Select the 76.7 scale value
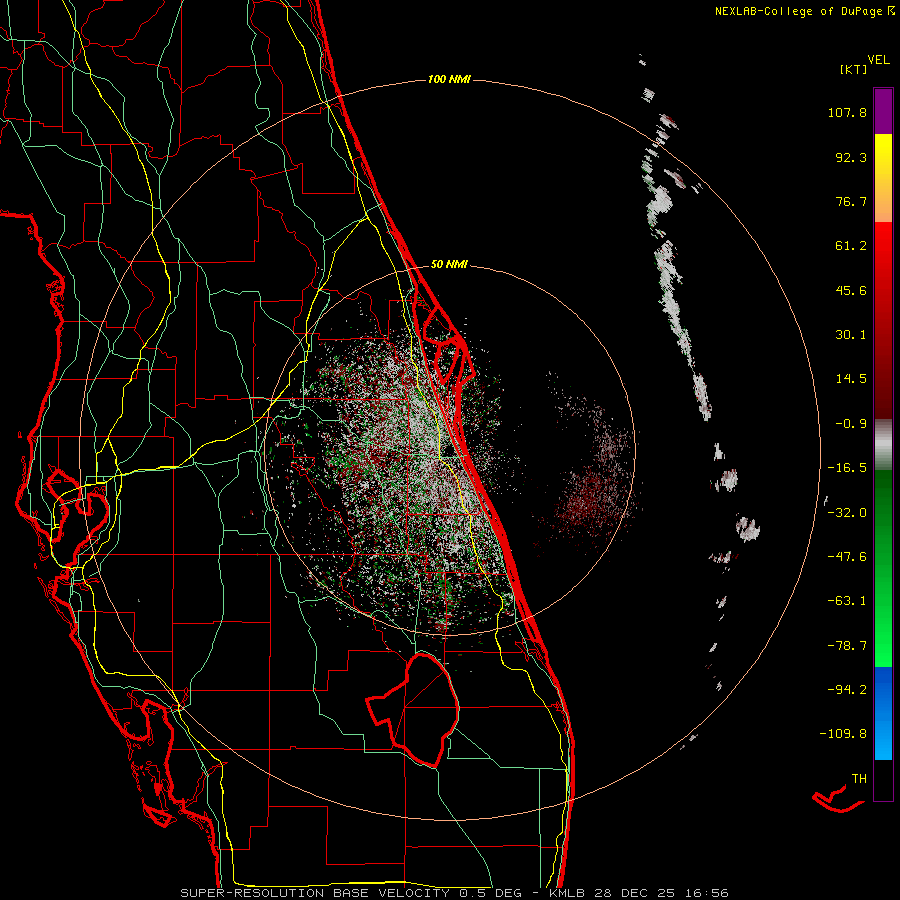This screenshot has width=900, height=900. pos(851,201)
